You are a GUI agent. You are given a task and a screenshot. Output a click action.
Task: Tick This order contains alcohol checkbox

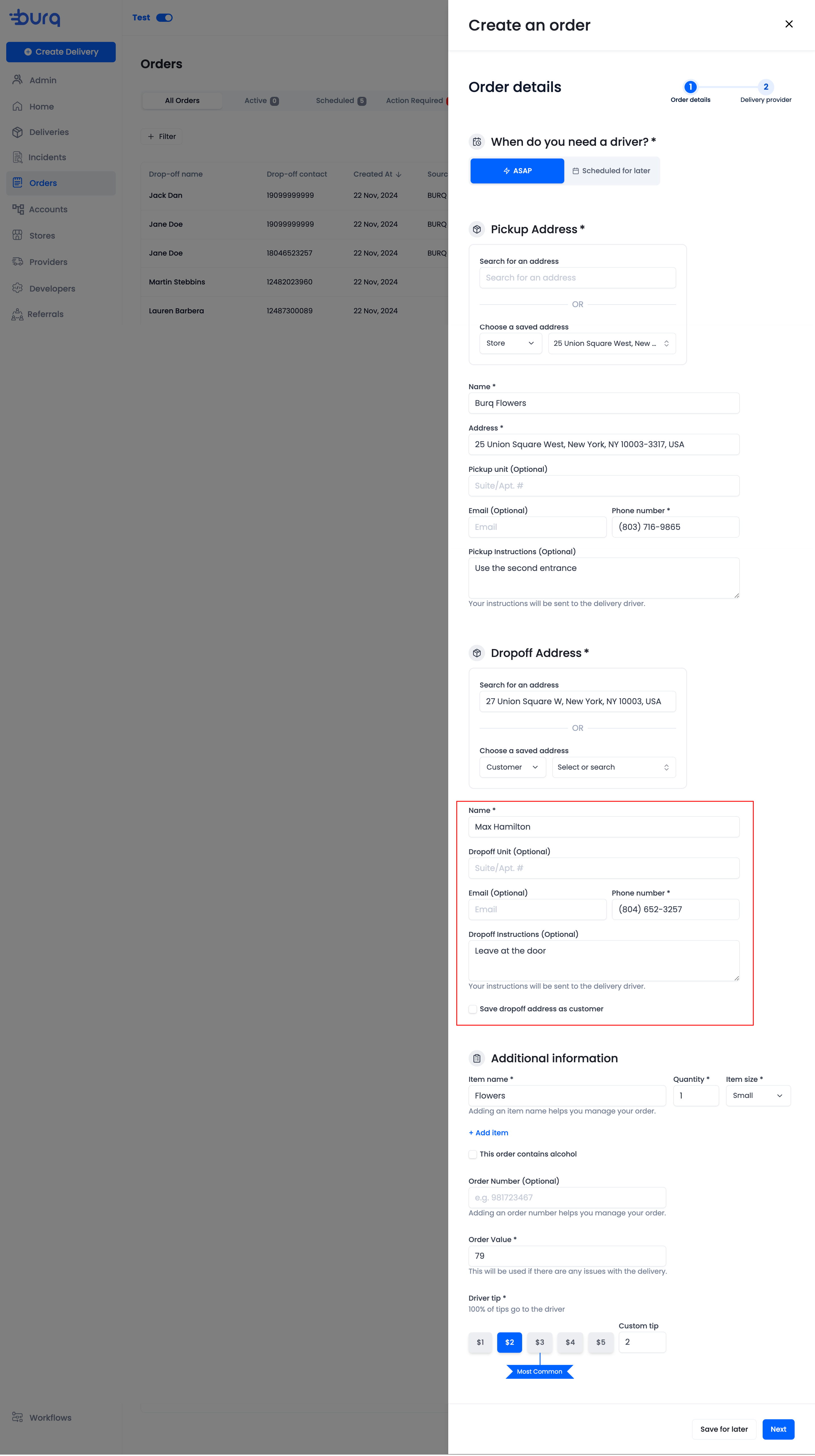(x=473, y=1155)
